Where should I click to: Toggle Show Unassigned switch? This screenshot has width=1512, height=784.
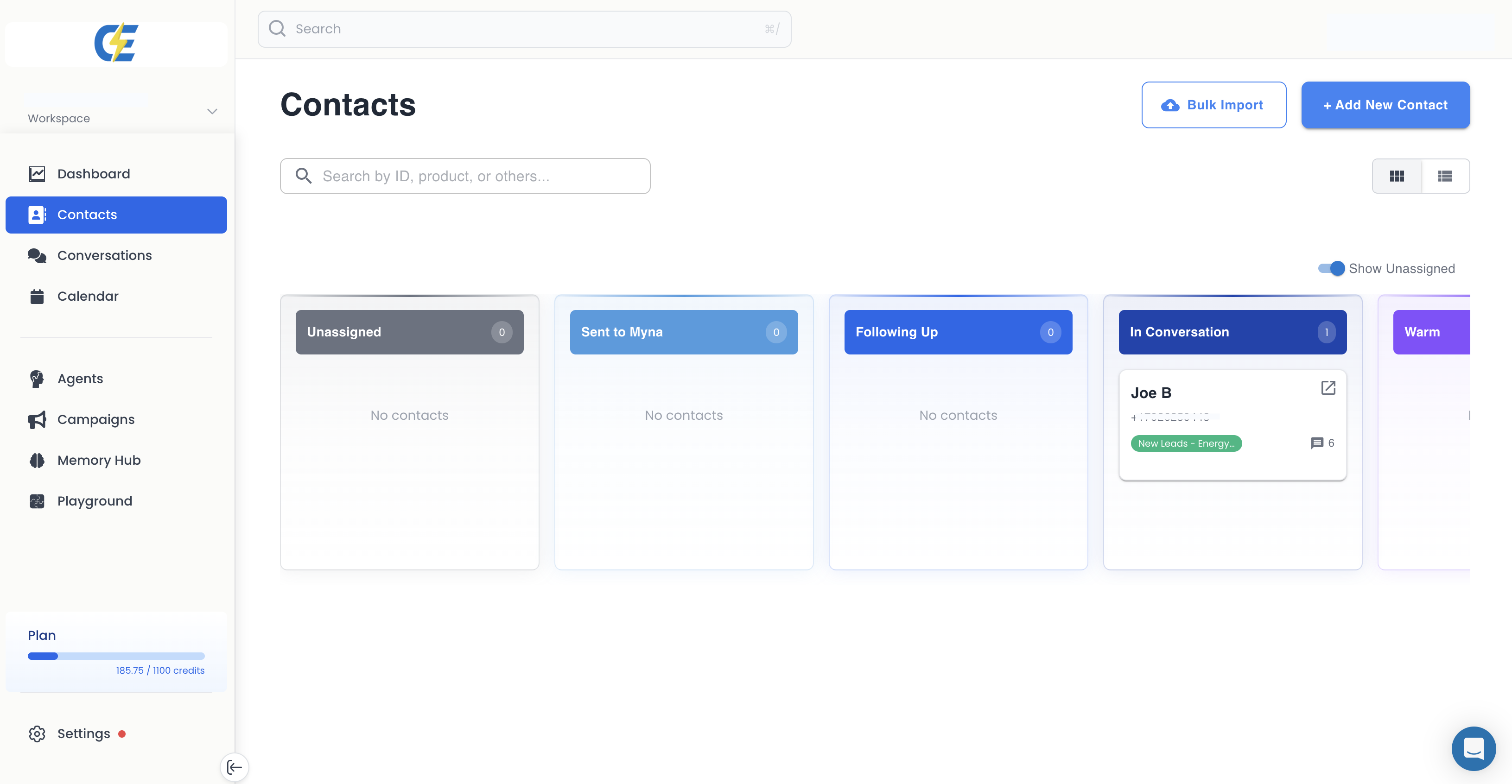click(x=1331, y=268)
